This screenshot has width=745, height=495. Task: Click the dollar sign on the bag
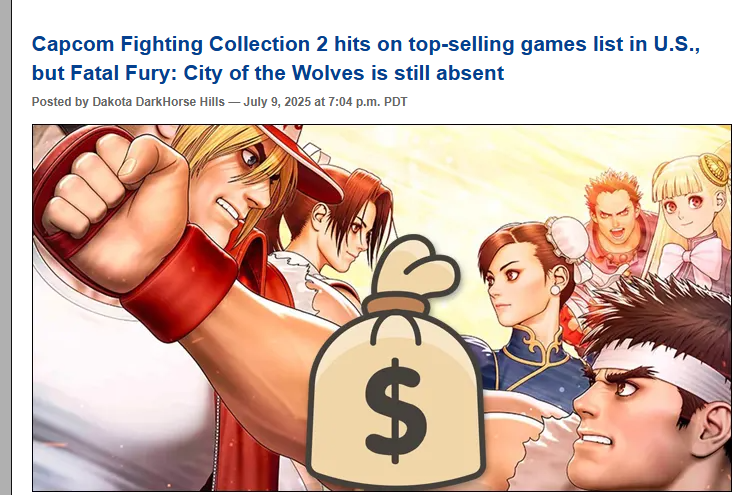(395, 411)
